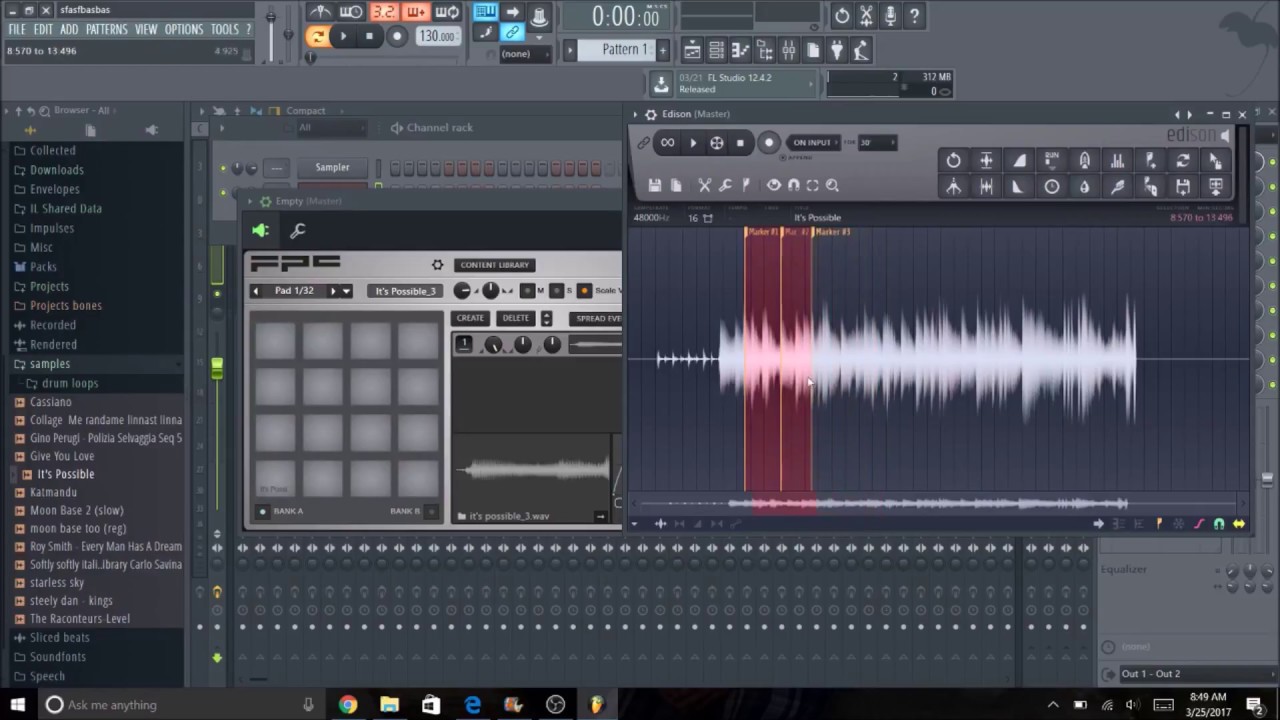Enable FPC Rank A radio button
1280x720 pixels.
pyautogui.click(x=263, y=512)
